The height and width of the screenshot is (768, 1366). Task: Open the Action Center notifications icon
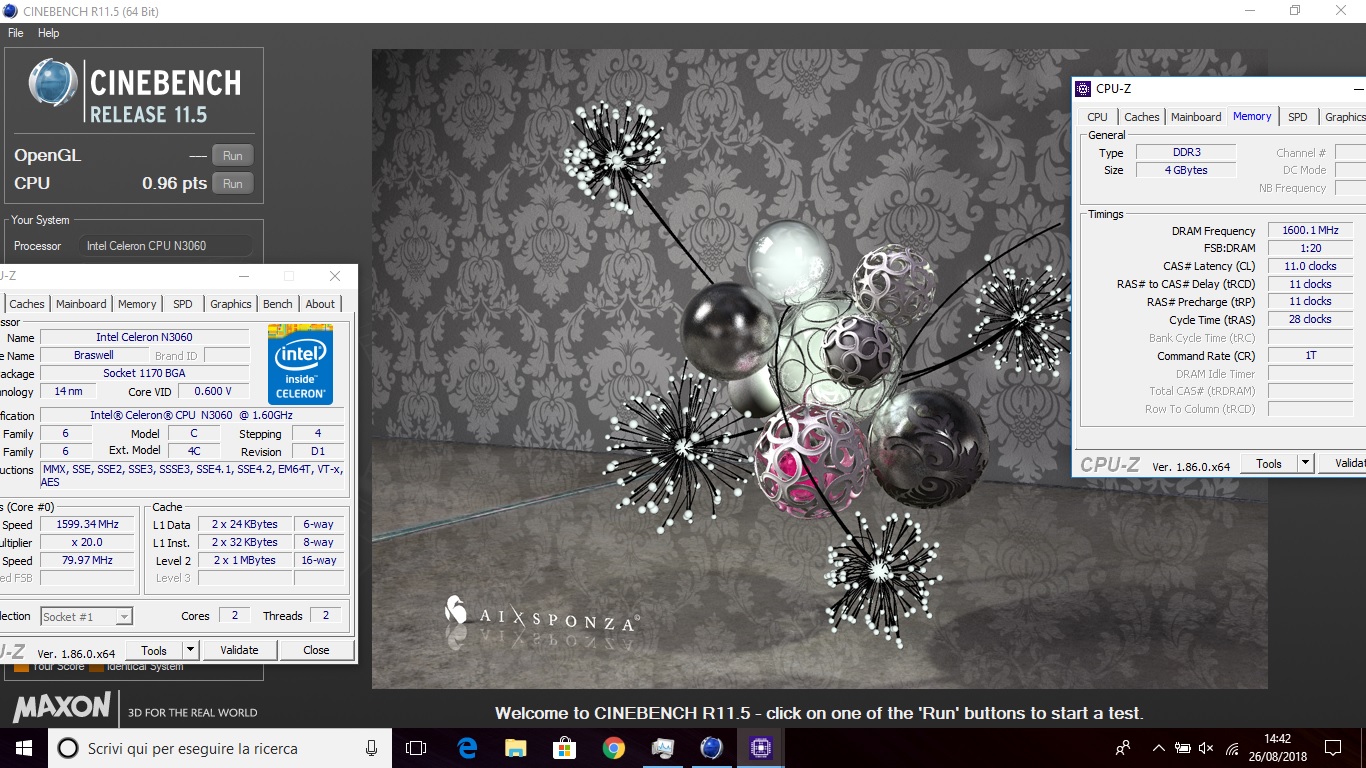1332,748
